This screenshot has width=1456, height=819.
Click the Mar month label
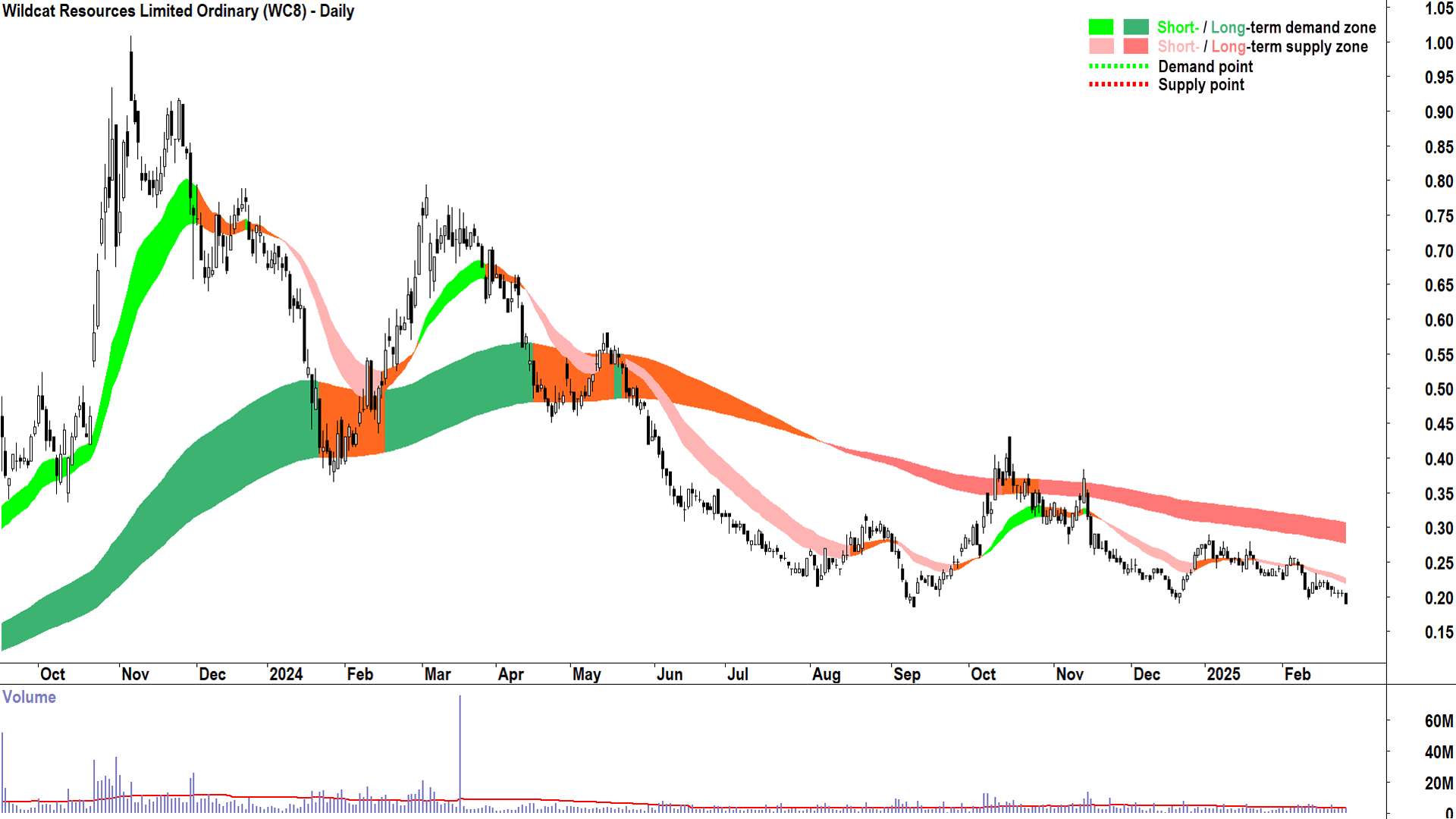(438, 674)
